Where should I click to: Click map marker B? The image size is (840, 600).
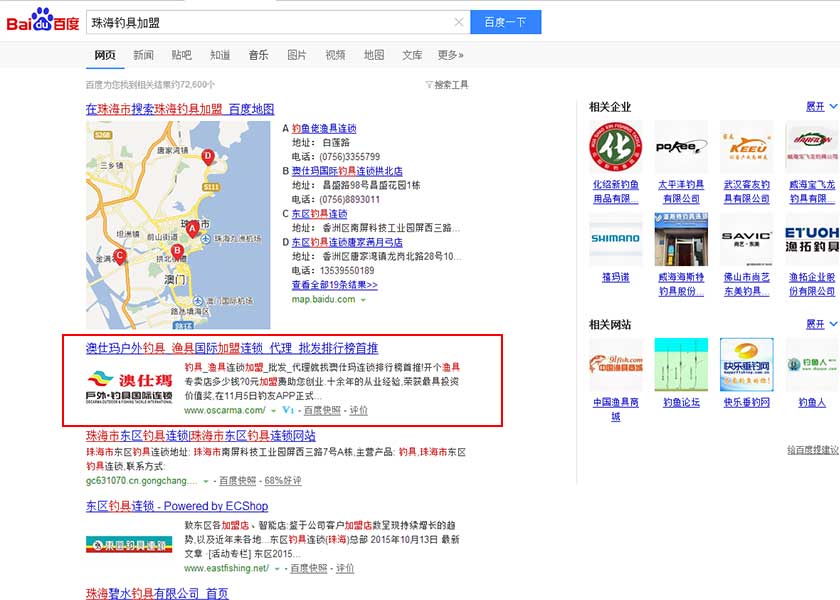[x=177, y=251]
